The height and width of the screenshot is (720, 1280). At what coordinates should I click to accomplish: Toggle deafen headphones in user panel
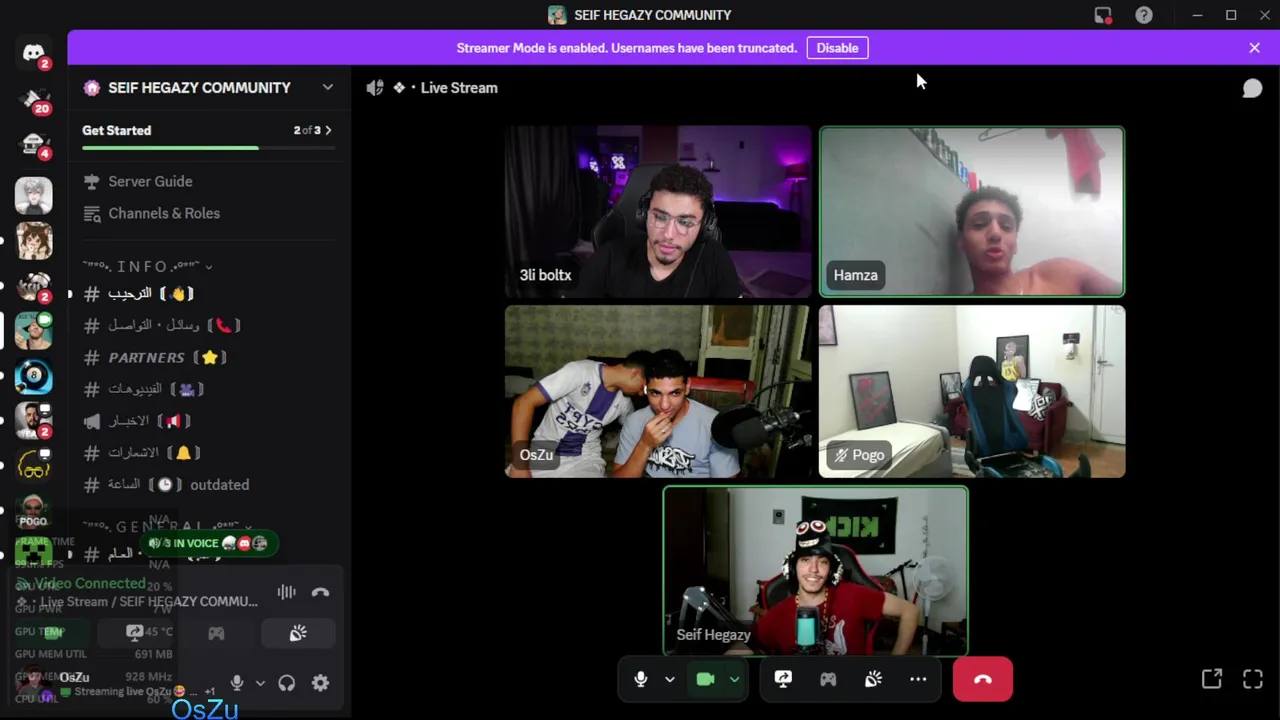[x=287, y=683]
